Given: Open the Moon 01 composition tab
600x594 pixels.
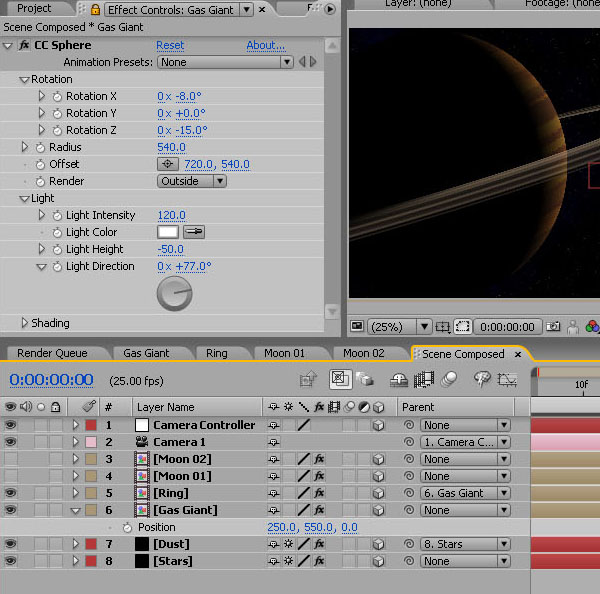Looking at the screenshot, I should pos(284,353).
